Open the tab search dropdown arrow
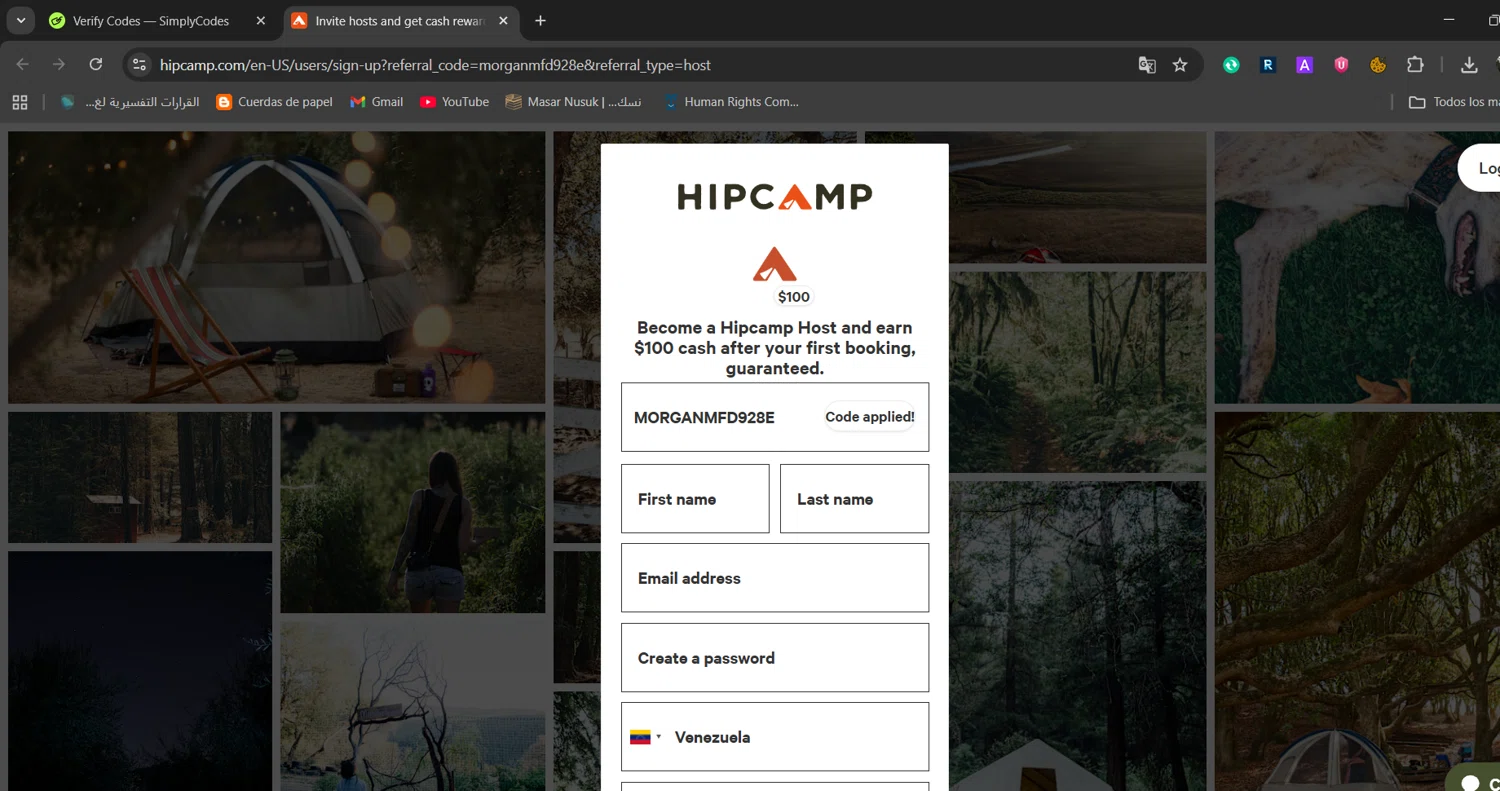The image size is (1500, 791). pyautogui.click(x=21, y=21)
